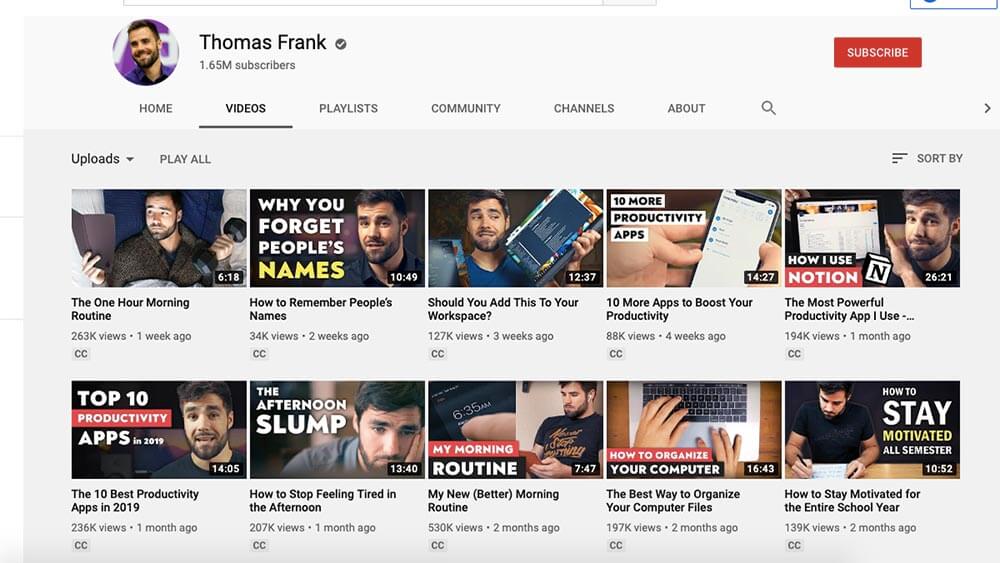Click '127K views • 3 weeks ago' text
Screen dimensions: 1000x563
pyautogui.click(x=490, y=336)
